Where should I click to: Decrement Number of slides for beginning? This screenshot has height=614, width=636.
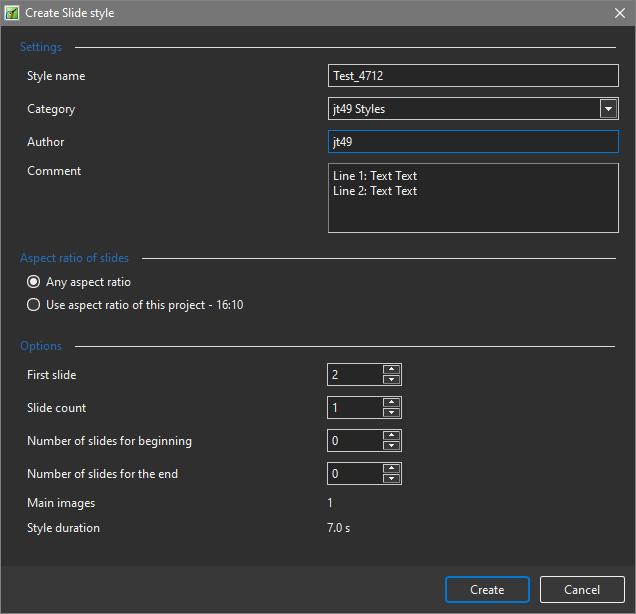point(392,446)
